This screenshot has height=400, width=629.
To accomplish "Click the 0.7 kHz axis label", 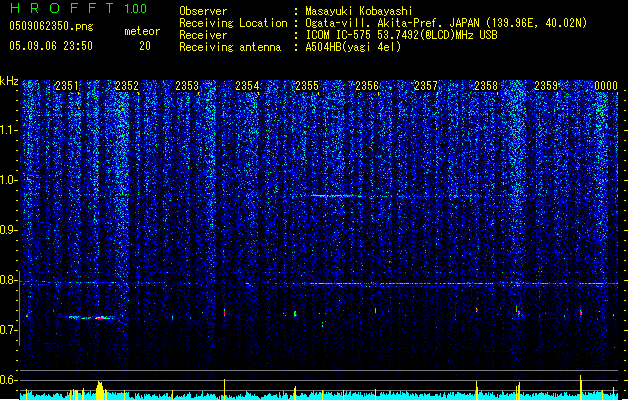I will (x=9, y=330).
